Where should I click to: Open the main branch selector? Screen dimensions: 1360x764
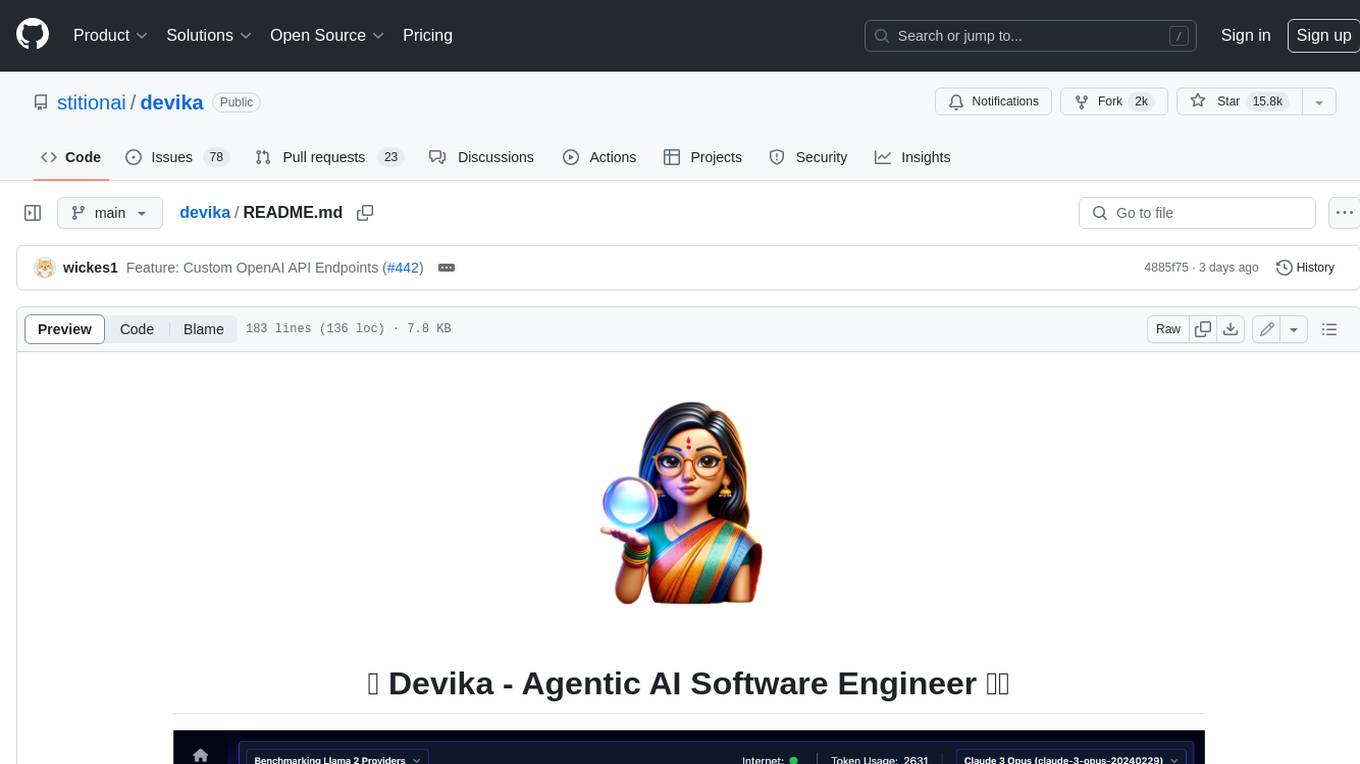[110, 213]
